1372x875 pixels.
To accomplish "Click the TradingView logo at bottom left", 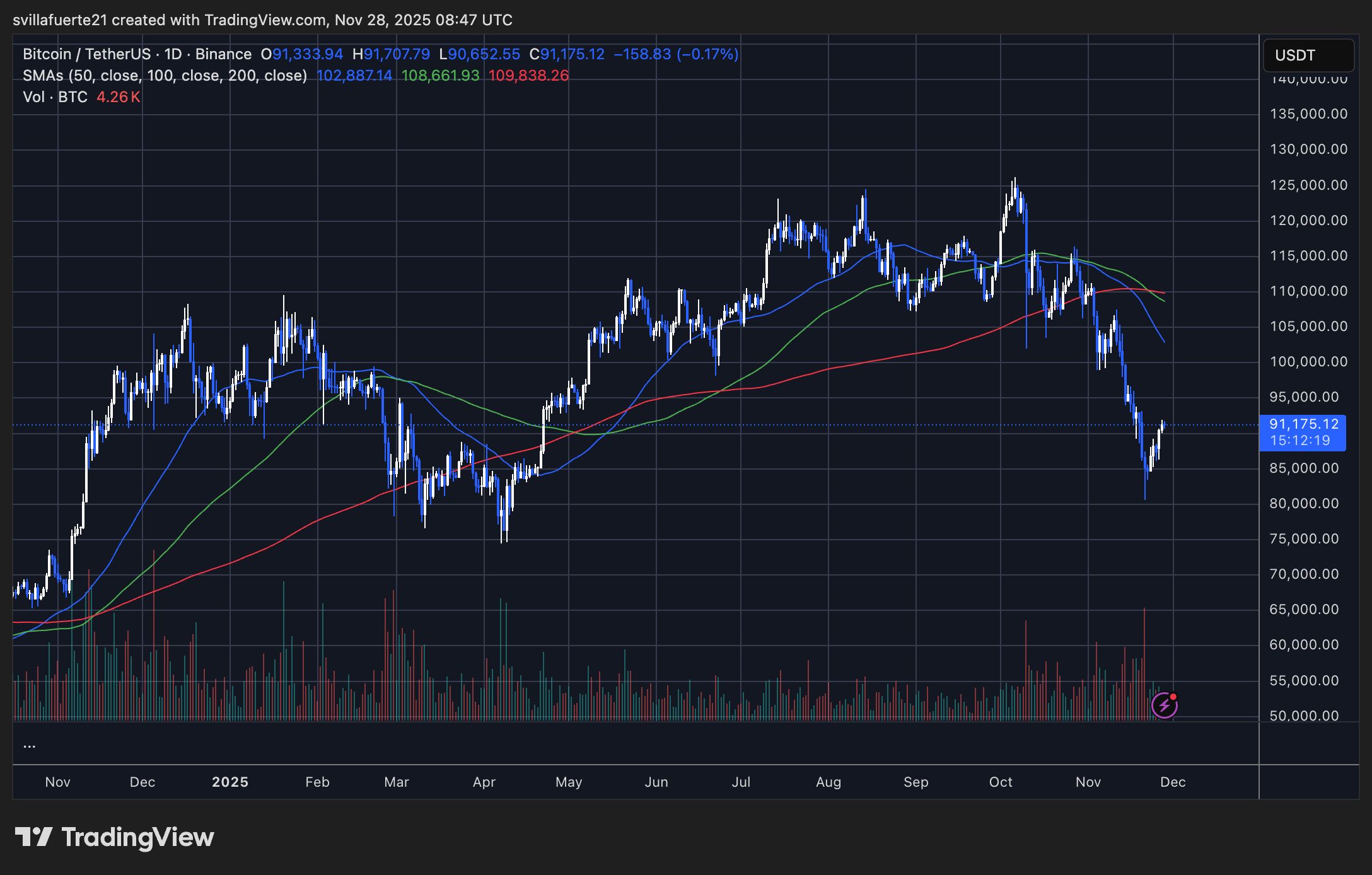I will pyautogui.click(x=115, y=838).
